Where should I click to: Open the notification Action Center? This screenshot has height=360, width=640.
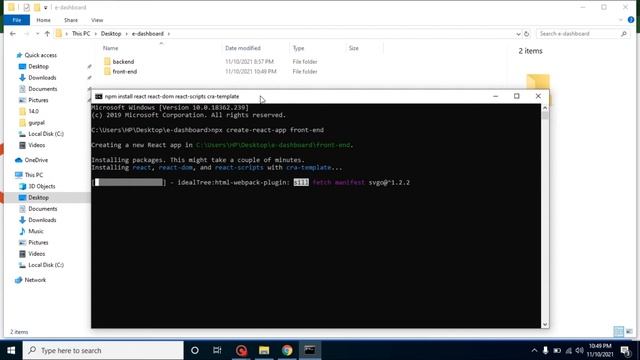pyautogui.click(x=626, y=350)
